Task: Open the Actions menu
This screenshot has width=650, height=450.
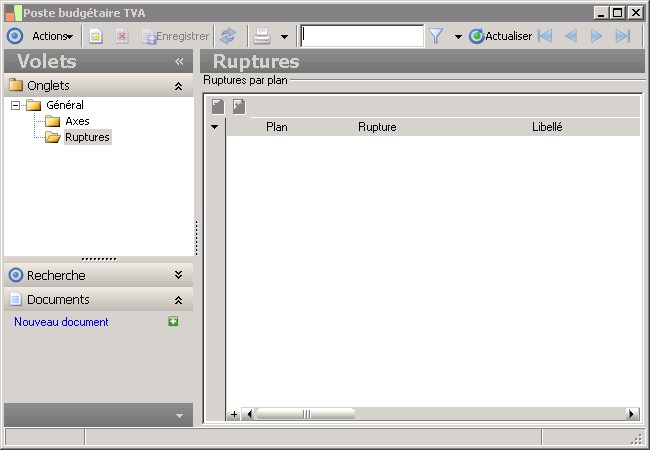Action: coord(53,36)
